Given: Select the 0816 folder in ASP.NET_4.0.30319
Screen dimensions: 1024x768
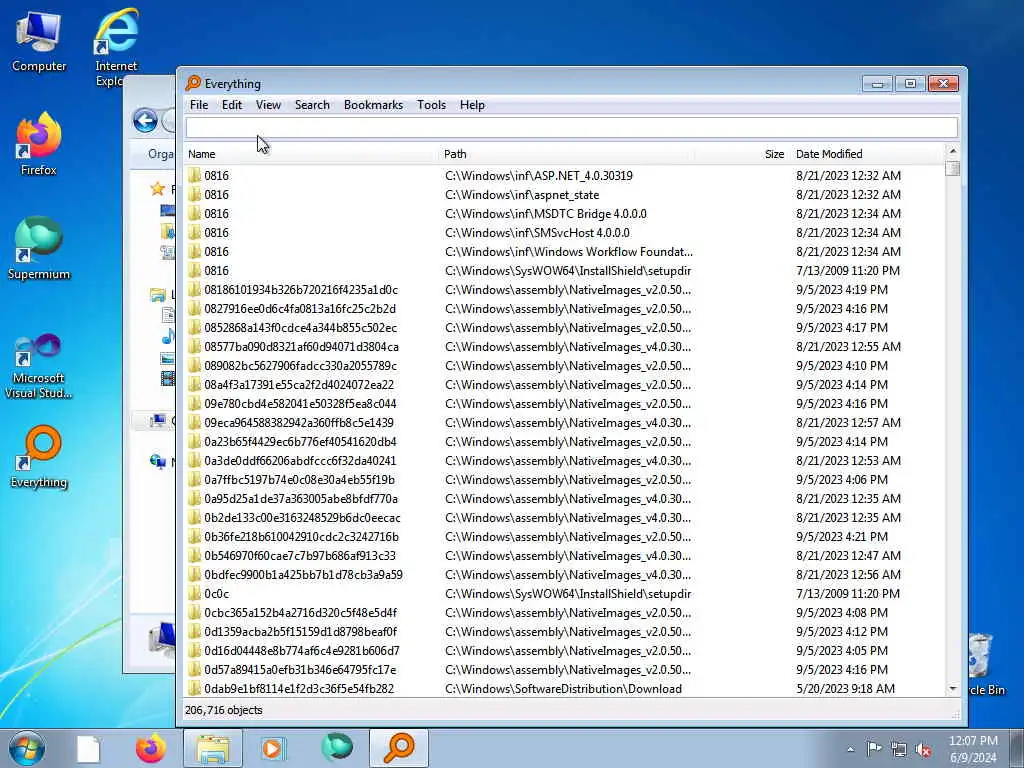Looking at the screenshot, I should (565, 176).
